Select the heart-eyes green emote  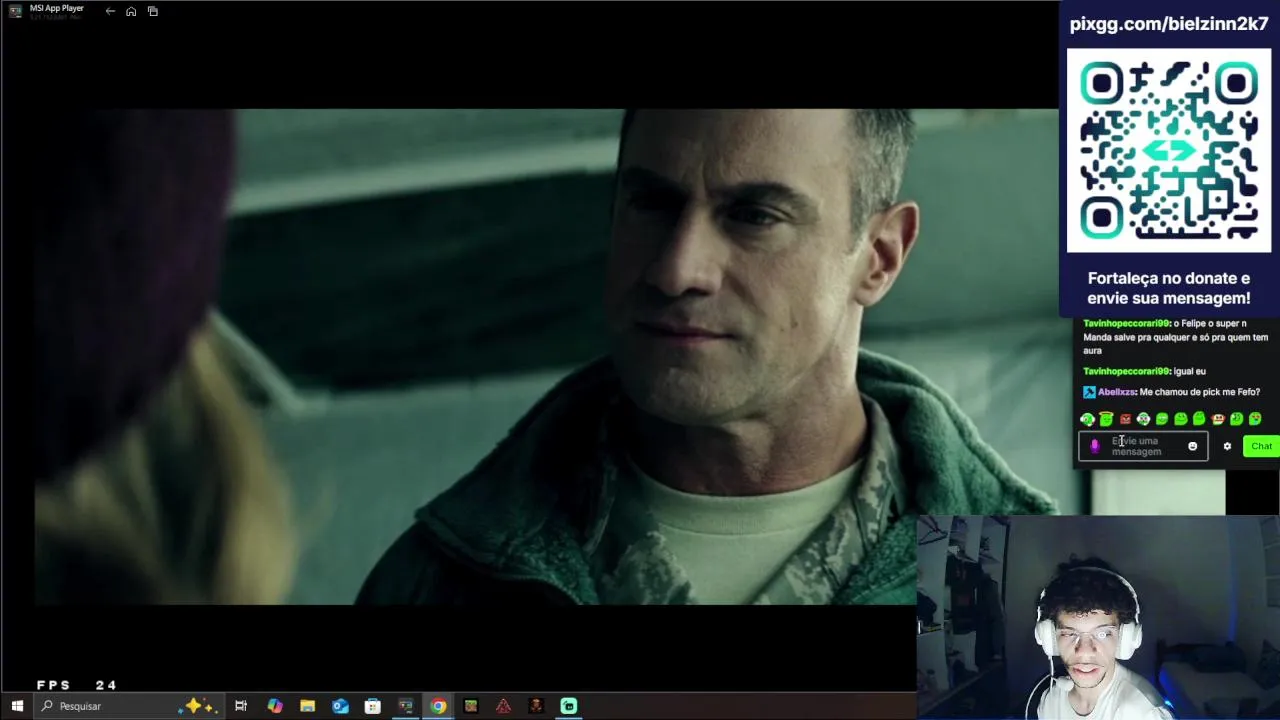1255,419
